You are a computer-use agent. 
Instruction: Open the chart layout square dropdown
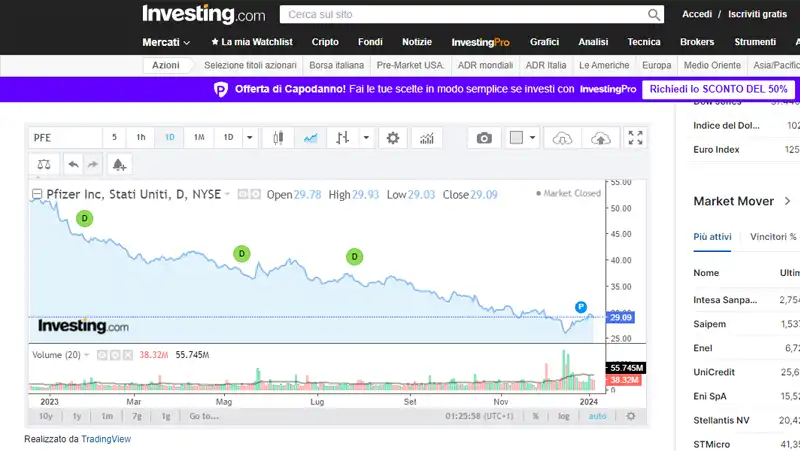click(522, 138)
